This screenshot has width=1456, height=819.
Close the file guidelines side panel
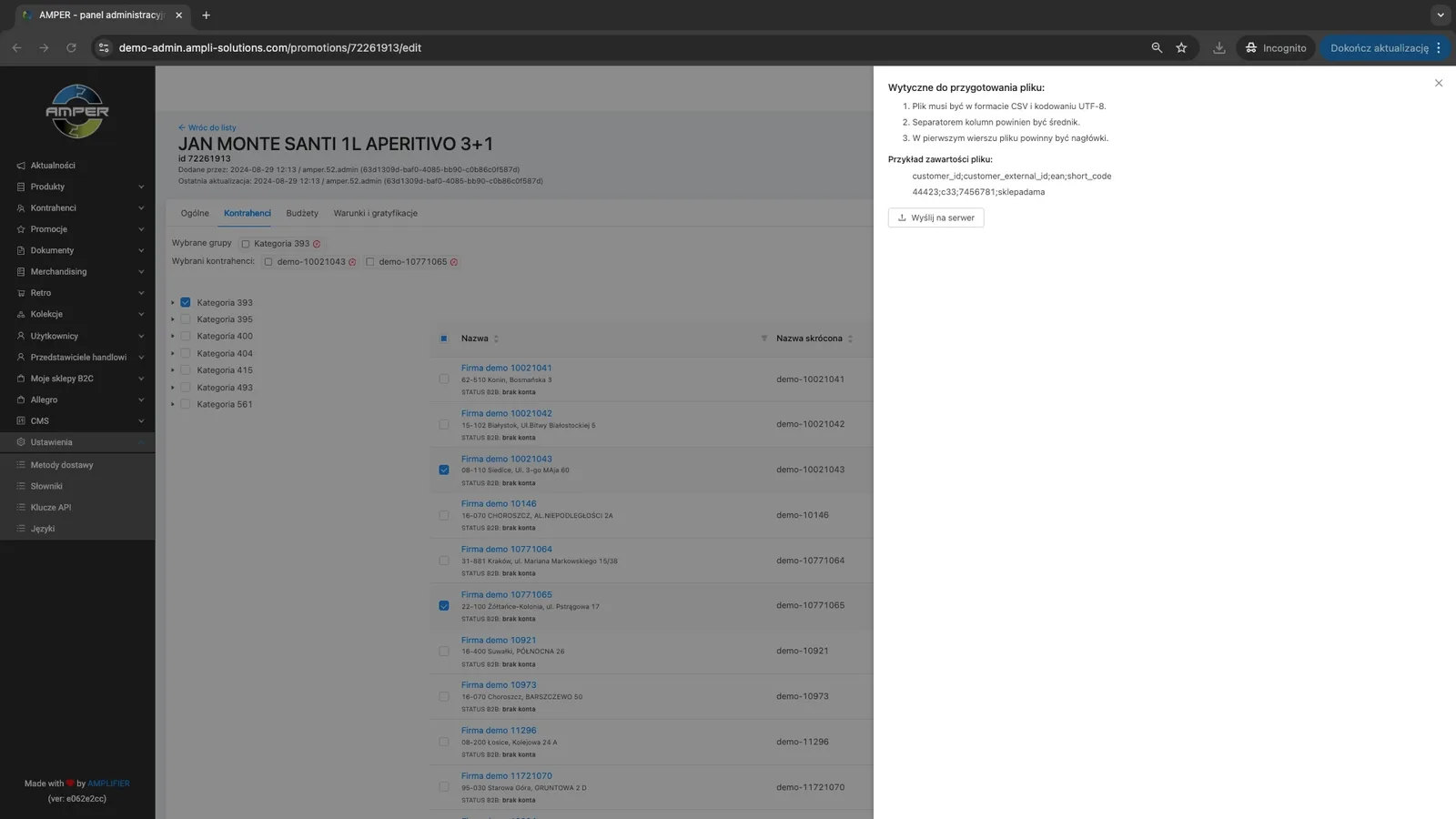(x=1439, y=83)
